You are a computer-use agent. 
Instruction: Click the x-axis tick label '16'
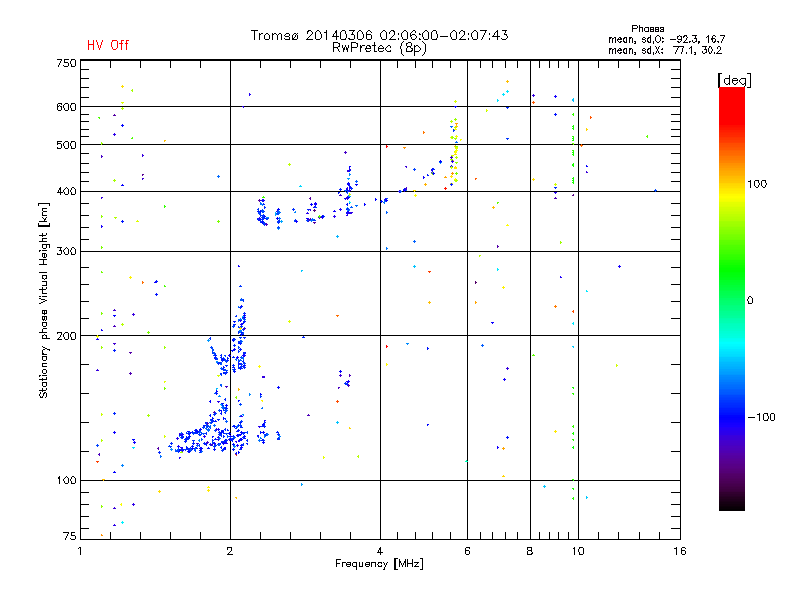point(680,551)
